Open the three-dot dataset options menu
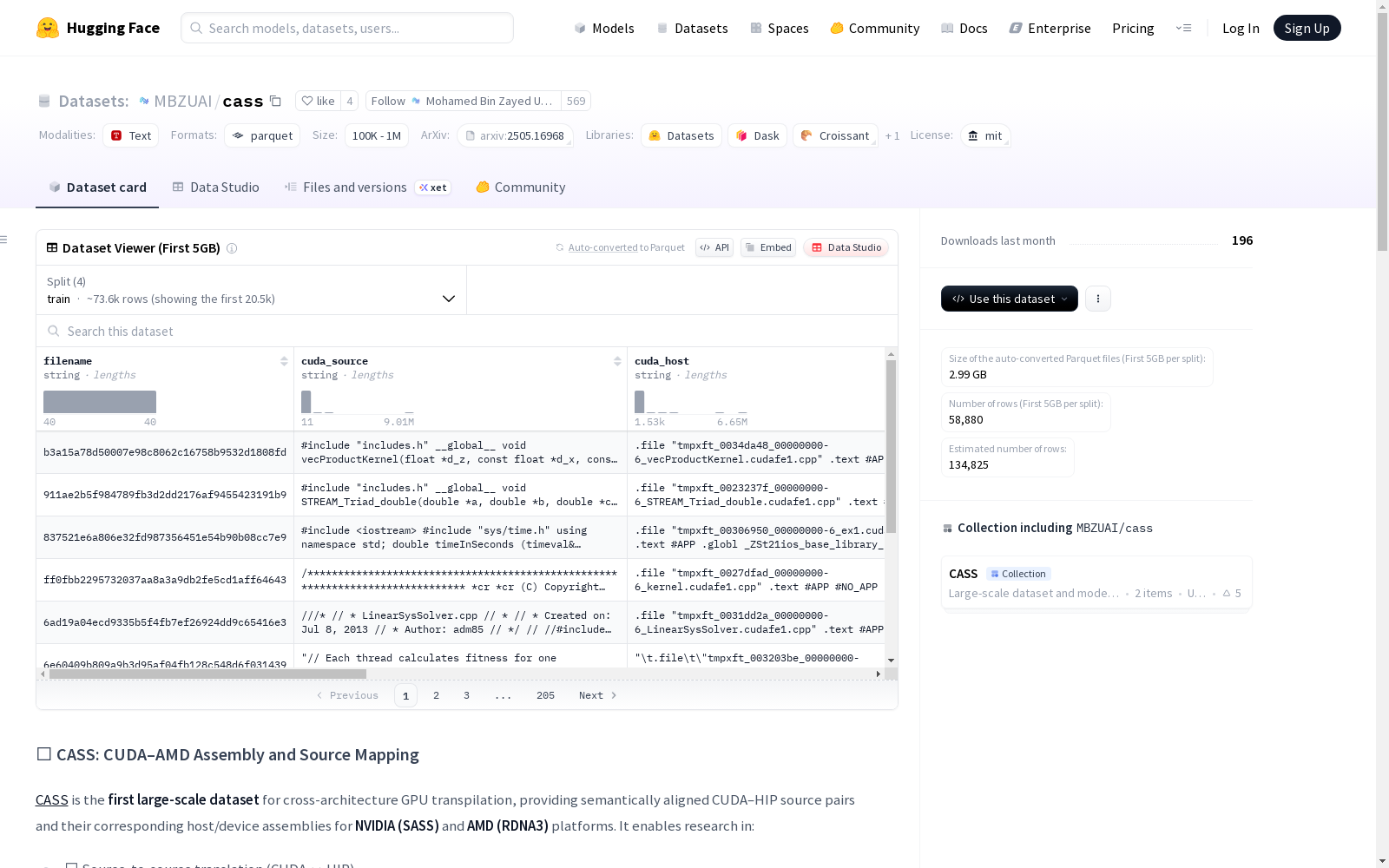This screenshot has width=1389, height=868. [1098, 299]
